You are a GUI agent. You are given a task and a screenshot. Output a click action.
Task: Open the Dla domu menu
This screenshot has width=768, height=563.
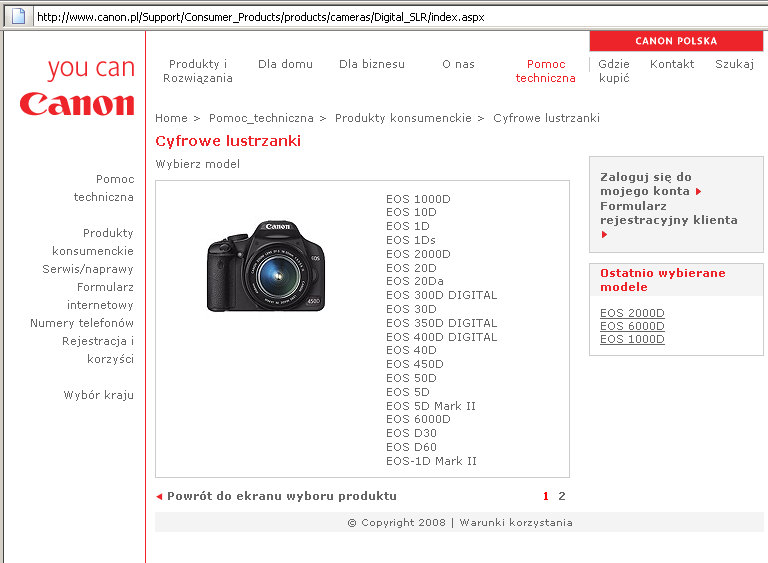pyautogui.click(x=286, y=64)
